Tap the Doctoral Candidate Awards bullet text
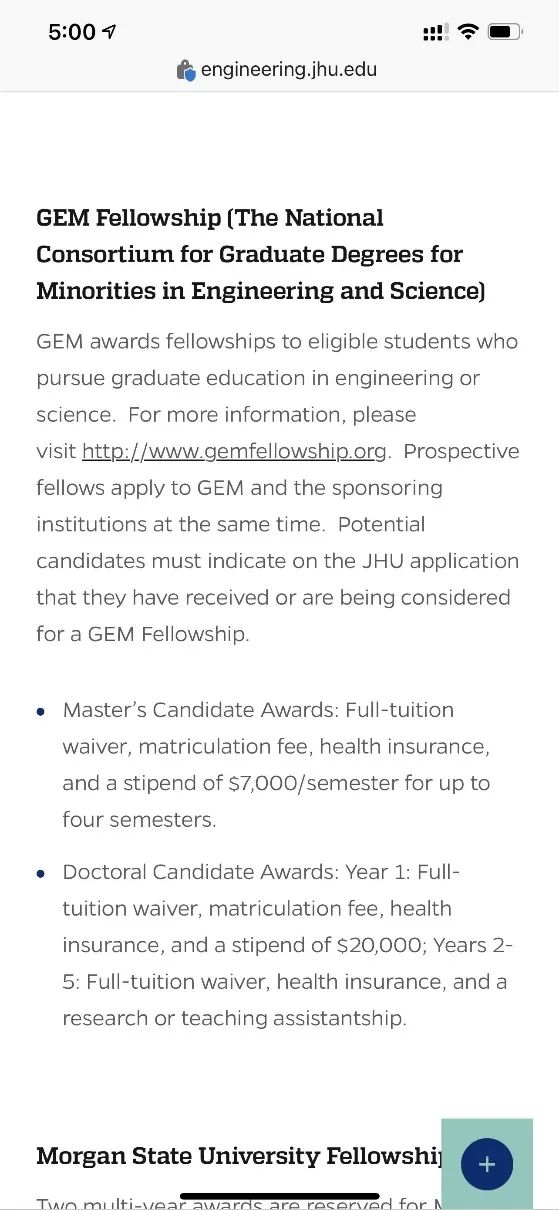 [287, 945]
